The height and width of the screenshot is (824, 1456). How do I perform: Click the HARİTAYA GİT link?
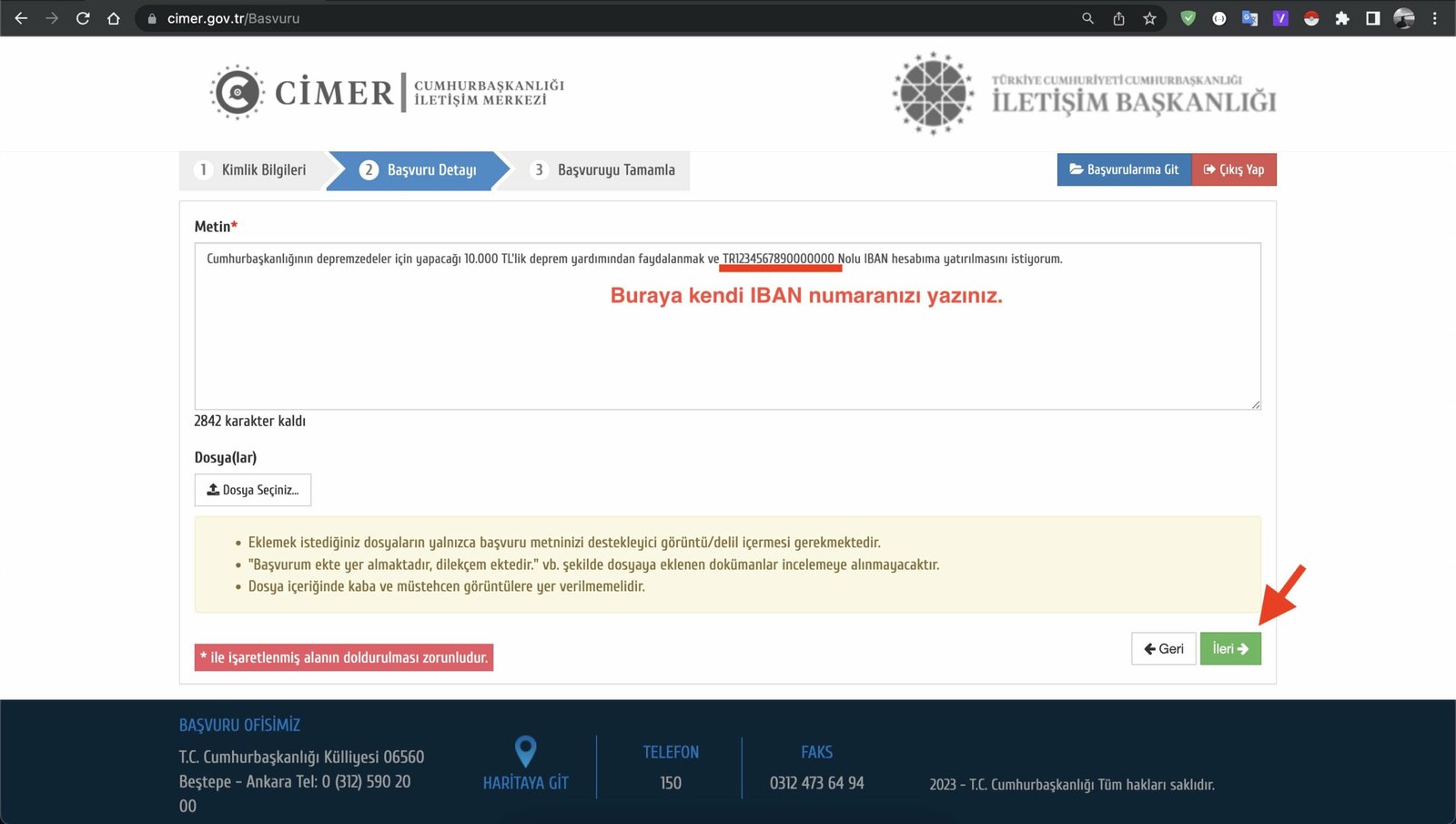526,782
